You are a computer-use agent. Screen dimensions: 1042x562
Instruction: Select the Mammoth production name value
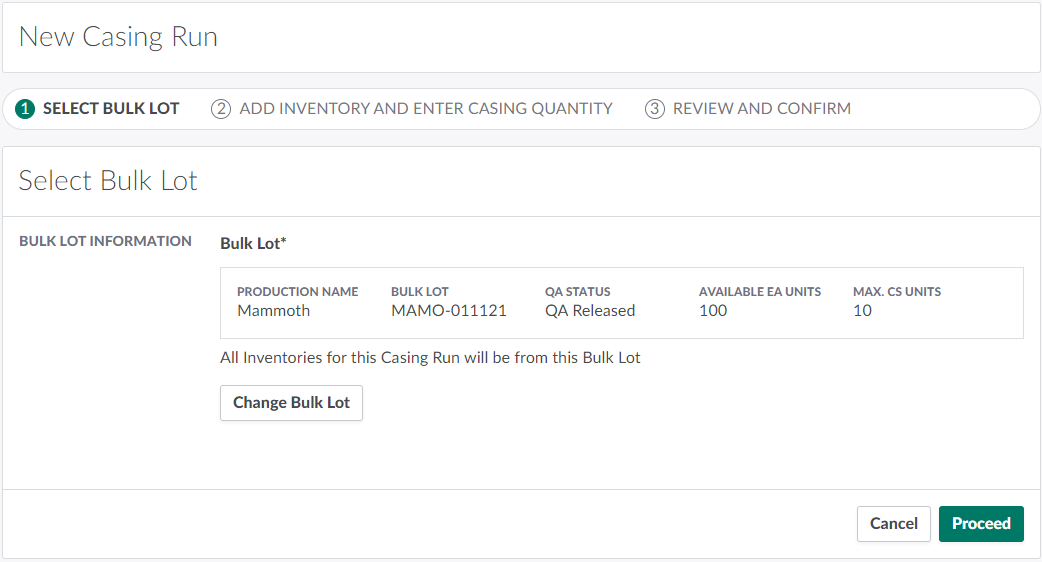273,311
